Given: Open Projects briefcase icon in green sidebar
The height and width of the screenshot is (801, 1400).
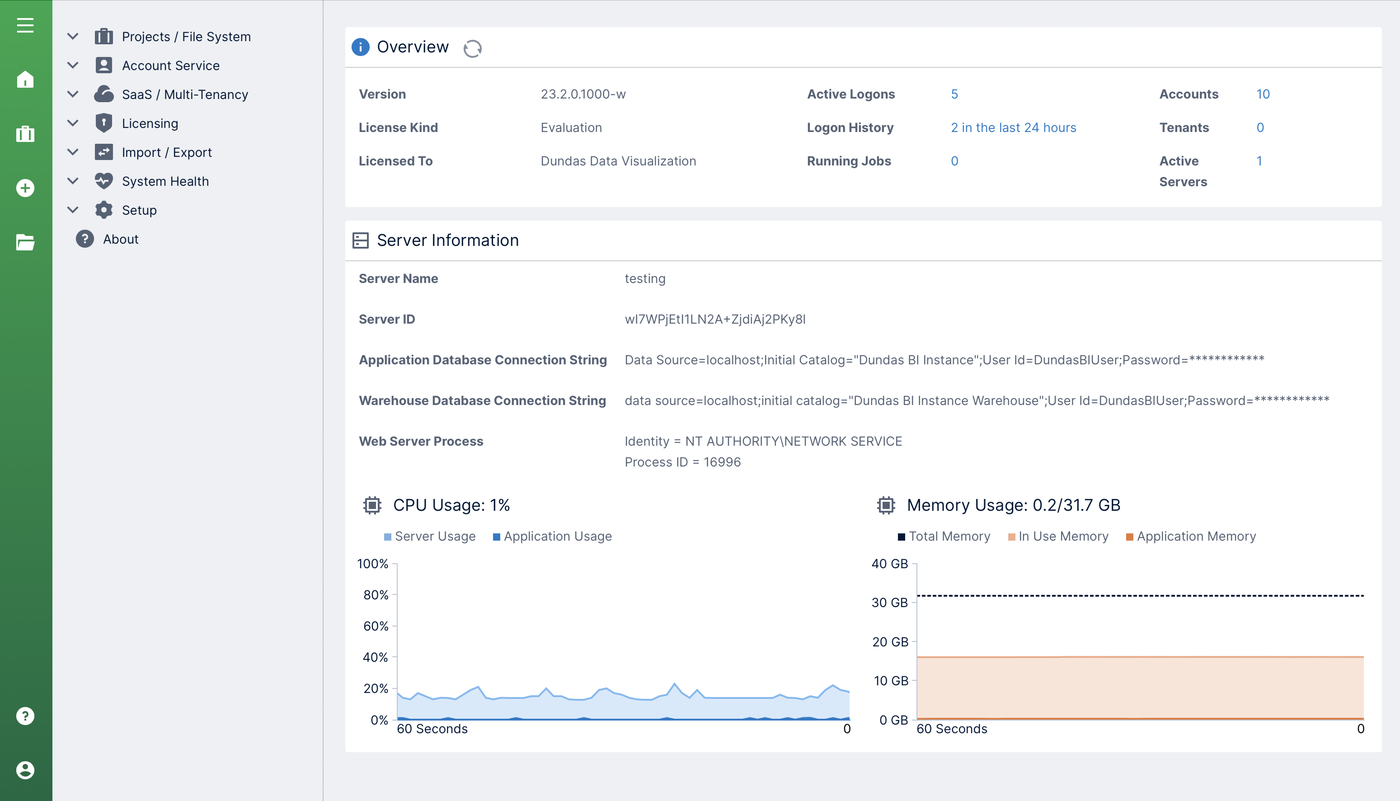Looking at the screenshot, I should (26, 134).
